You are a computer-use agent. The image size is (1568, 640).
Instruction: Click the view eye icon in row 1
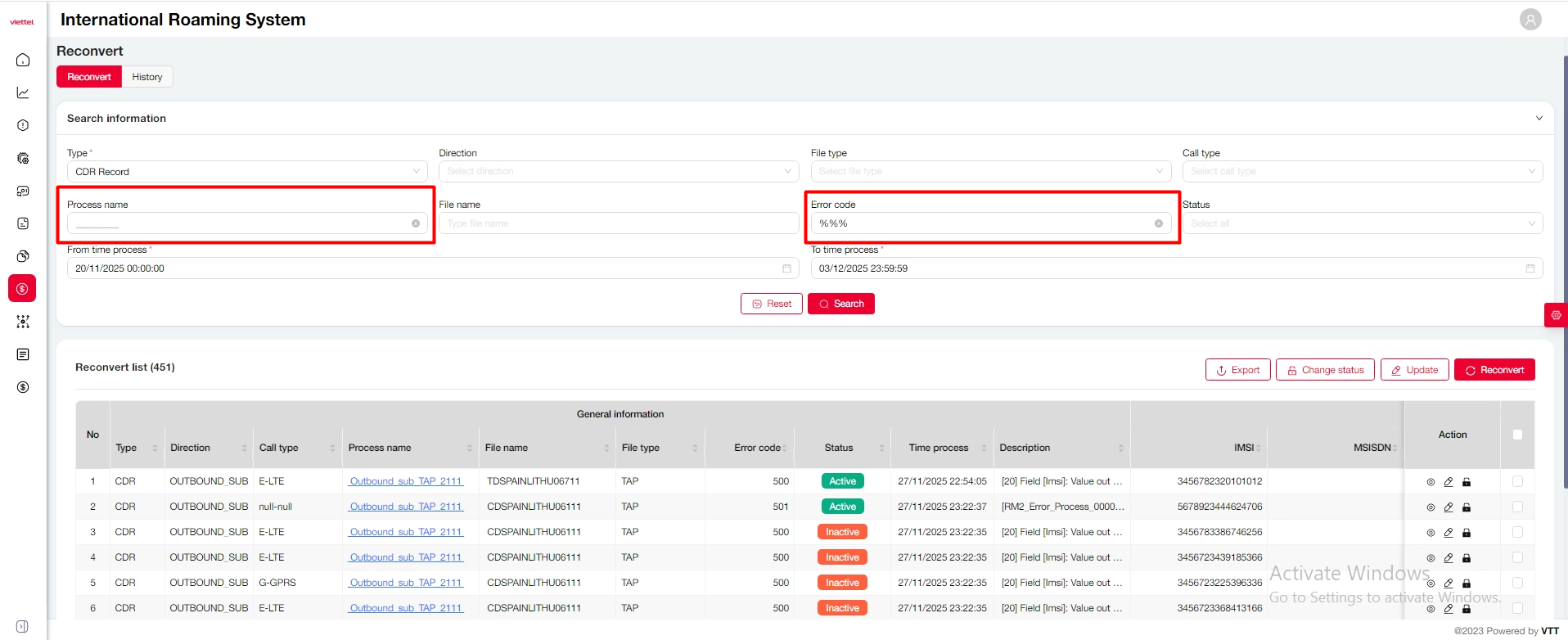tap(1431, 482)
